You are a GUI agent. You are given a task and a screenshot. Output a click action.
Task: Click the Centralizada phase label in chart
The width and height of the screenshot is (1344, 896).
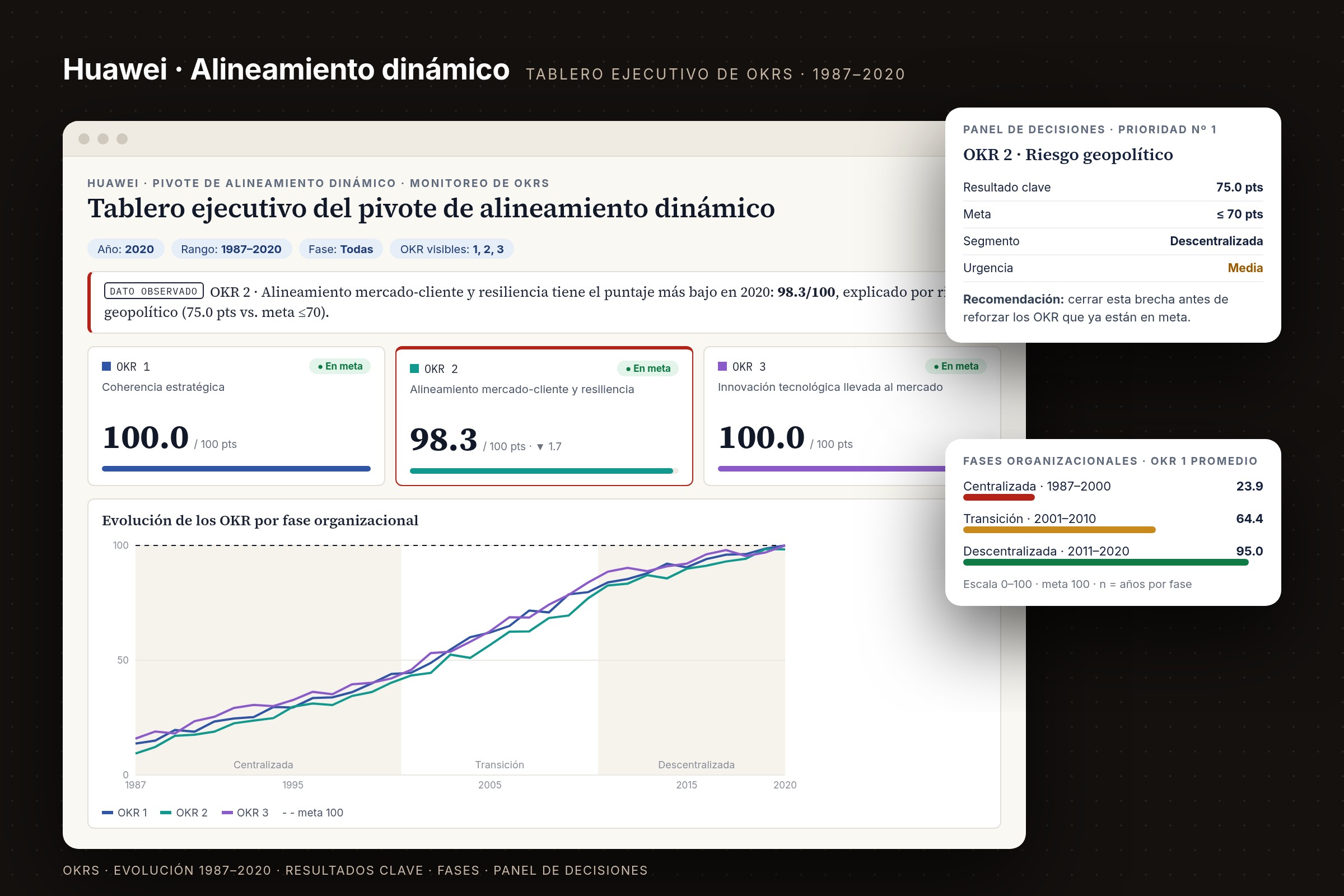263,764
